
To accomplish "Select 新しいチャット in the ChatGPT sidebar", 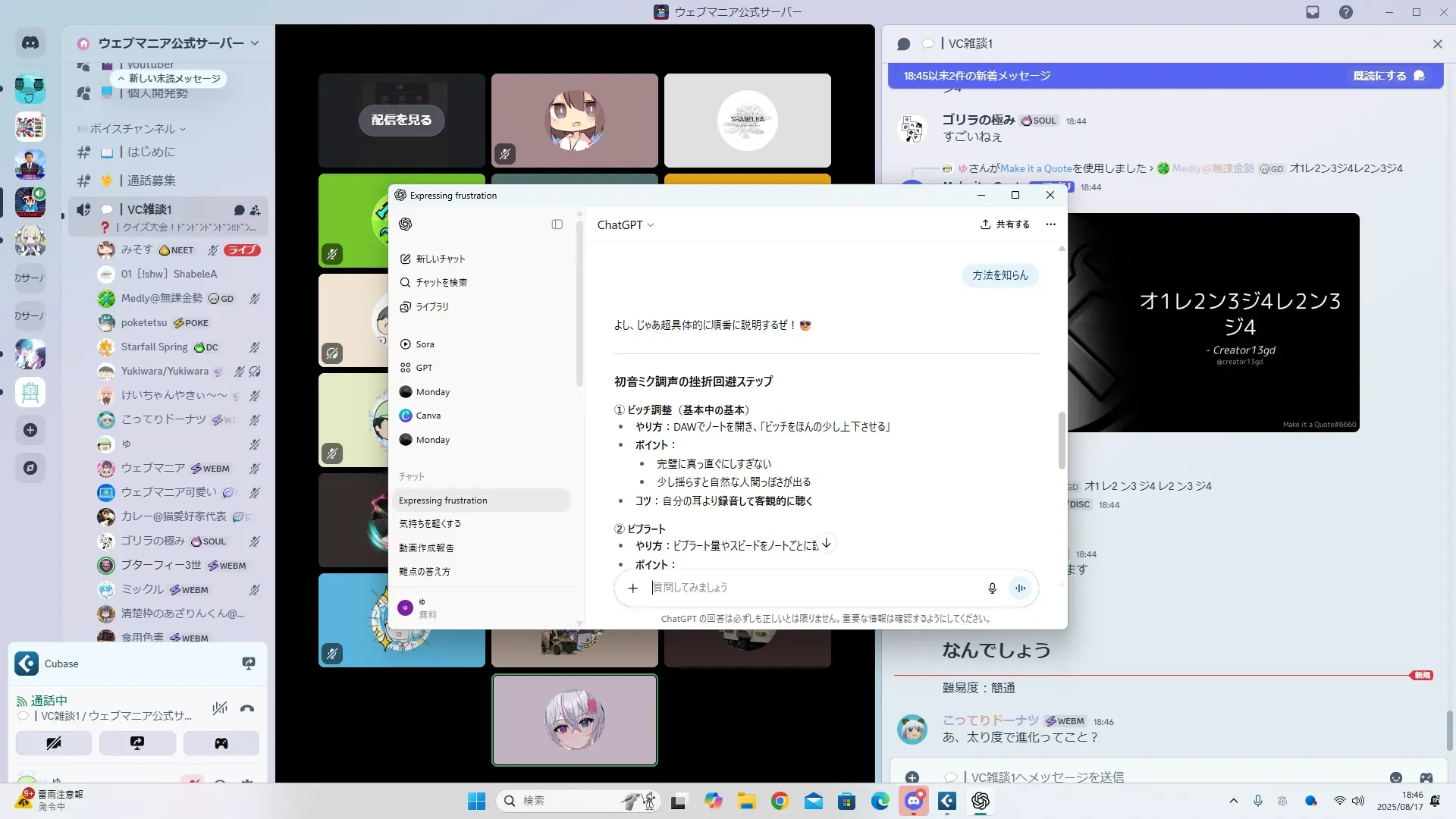I will [x=440, y=259].
